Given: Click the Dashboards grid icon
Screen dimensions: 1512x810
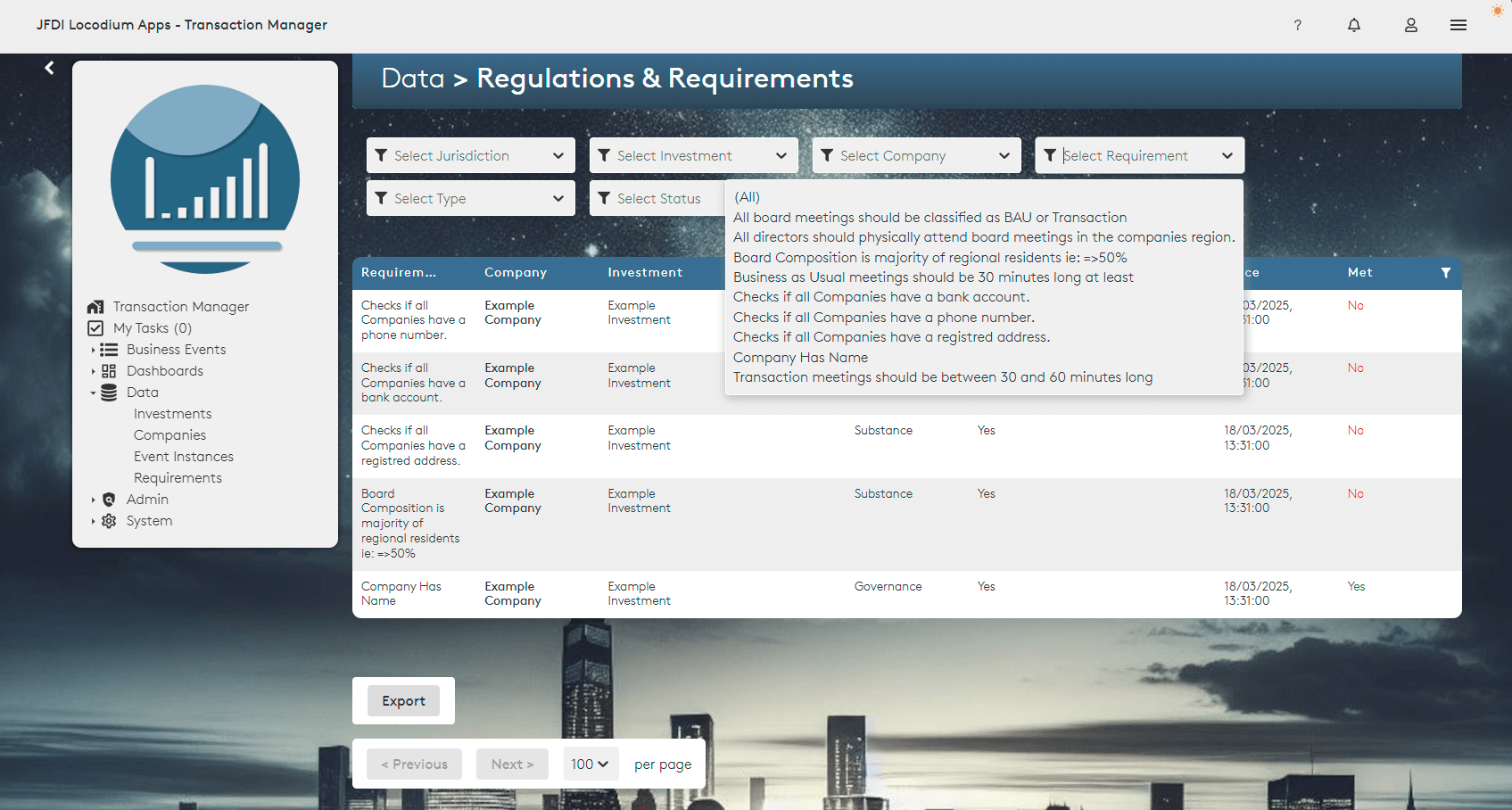Looking at the screenshot, I should (x=109, y=370).
